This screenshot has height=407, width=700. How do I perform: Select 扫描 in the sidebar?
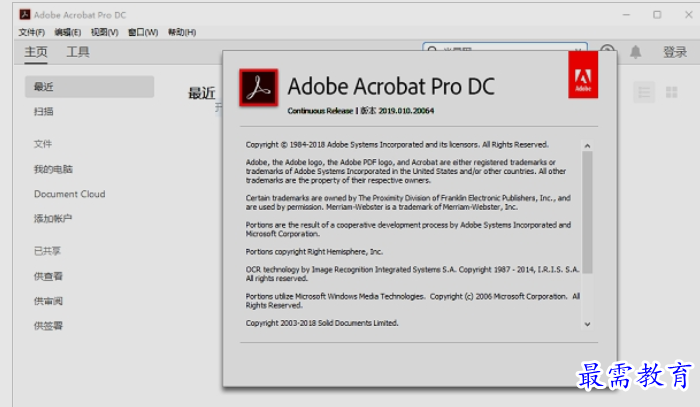tap(43, 112)
